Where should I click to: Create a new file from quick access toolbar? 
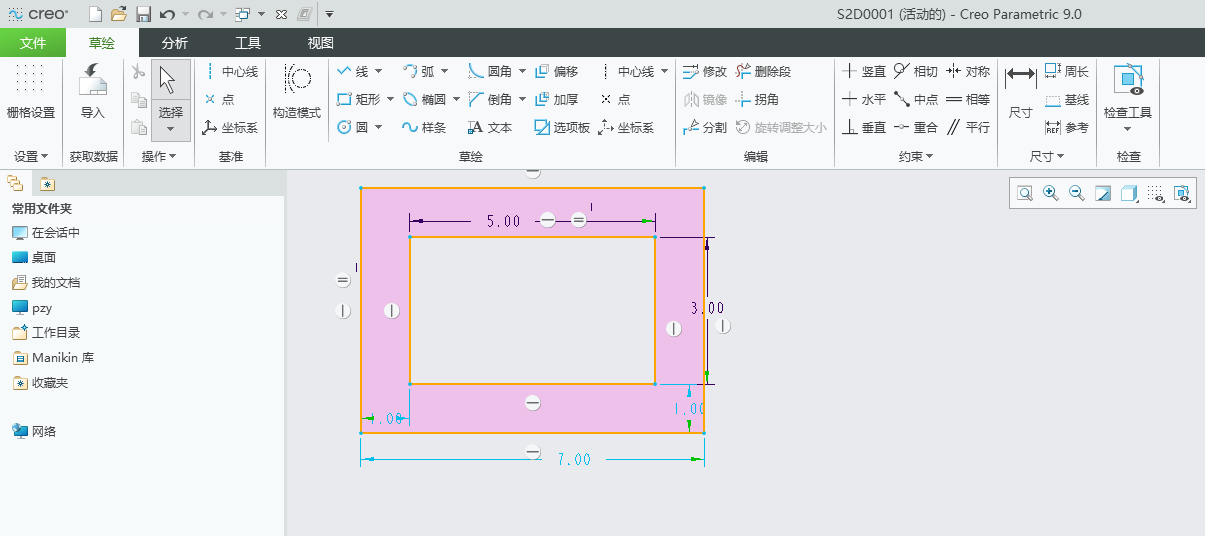(95, 14)
